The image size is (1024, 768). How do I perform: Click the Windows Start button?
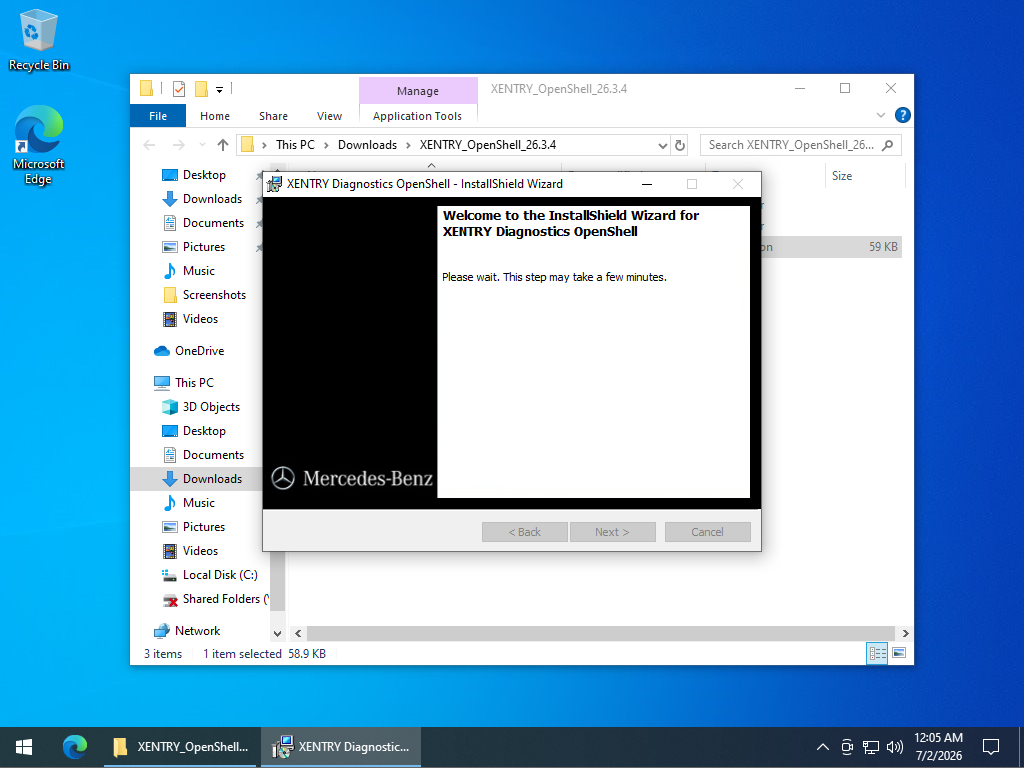pos(24,746)
